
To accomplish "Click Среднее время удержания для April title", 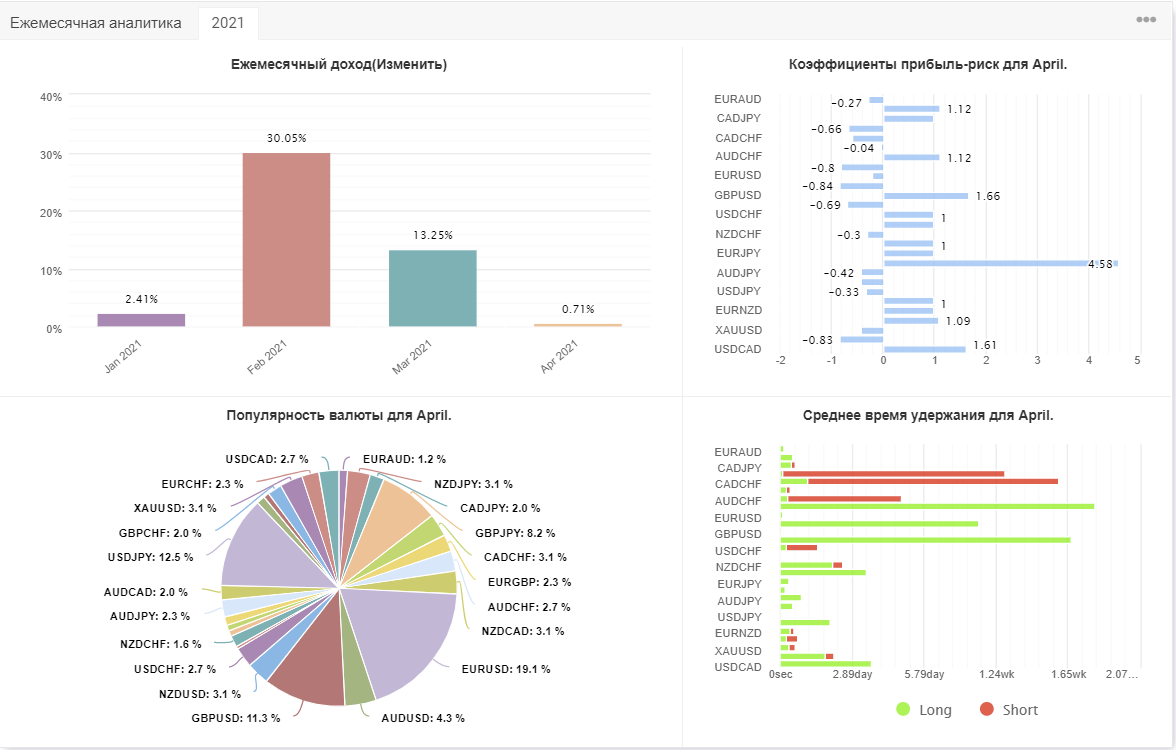I will (928, 416).
